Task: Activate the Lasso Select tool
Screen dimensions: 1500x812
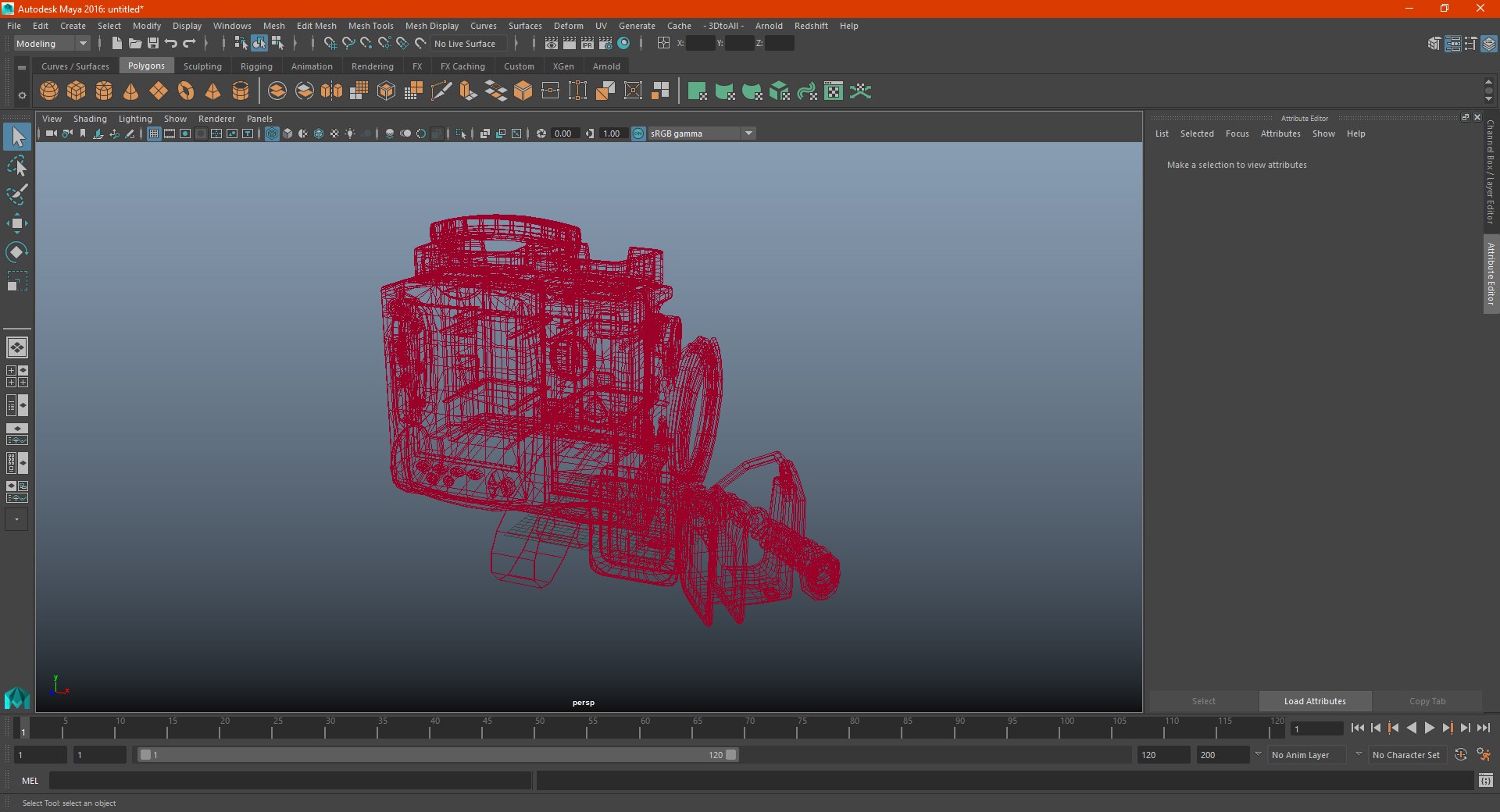Action: (16, 166)
